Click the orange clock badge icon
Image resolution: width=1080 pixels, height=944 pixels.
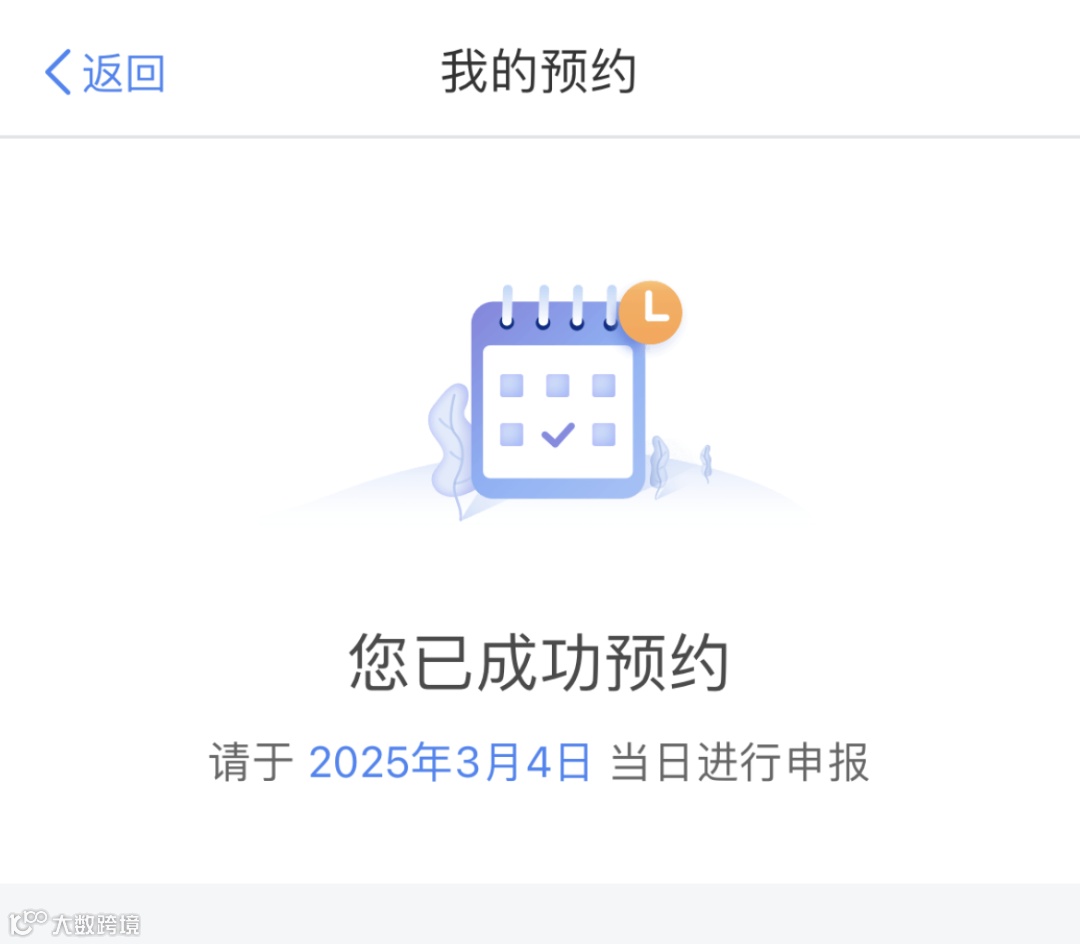[x=650, y=313]
